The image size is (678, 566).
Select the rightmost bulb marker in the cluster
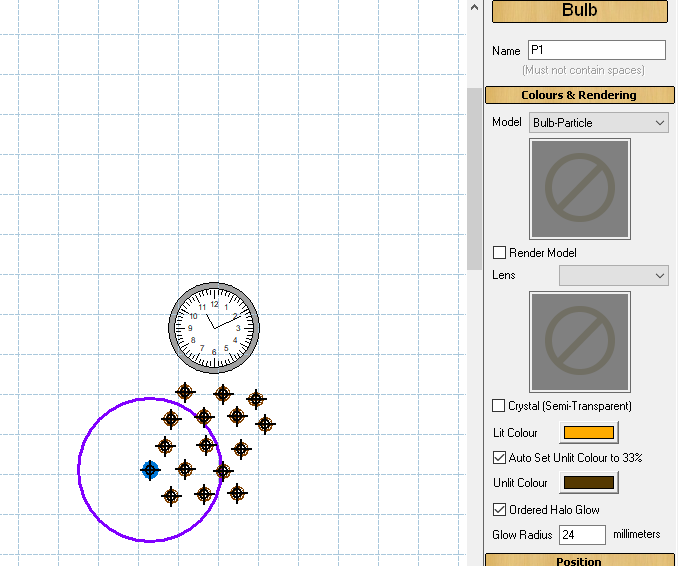[x=265, y=424]
